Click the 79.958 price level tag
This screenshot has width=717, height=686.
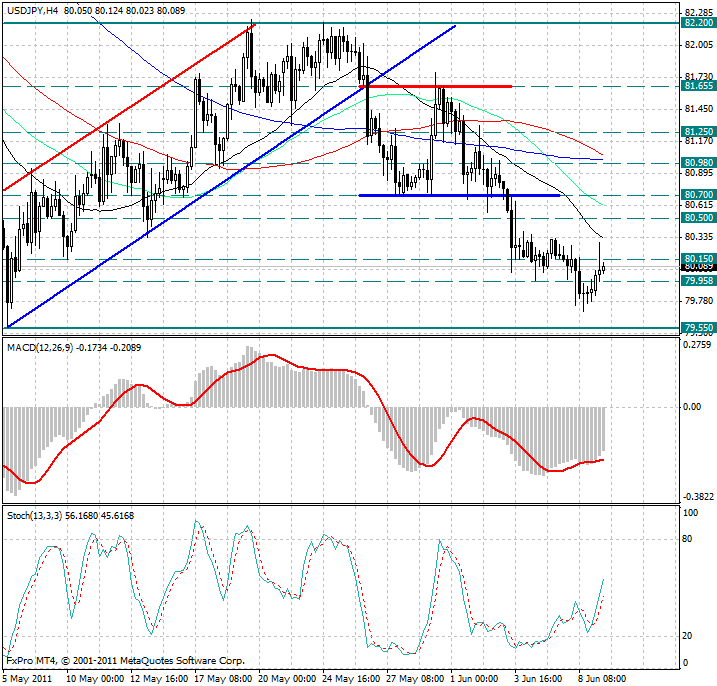697,281
